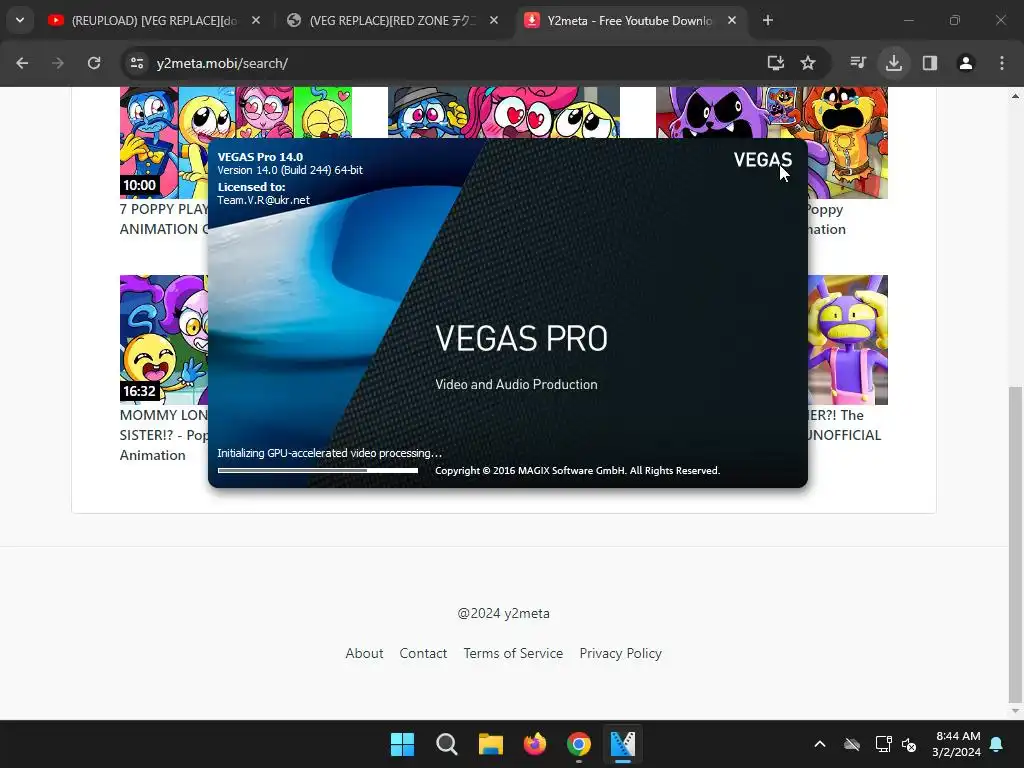Open Windows taskbar search
The width and height of the screenshot is (1024, 768).
pos(447,744)
